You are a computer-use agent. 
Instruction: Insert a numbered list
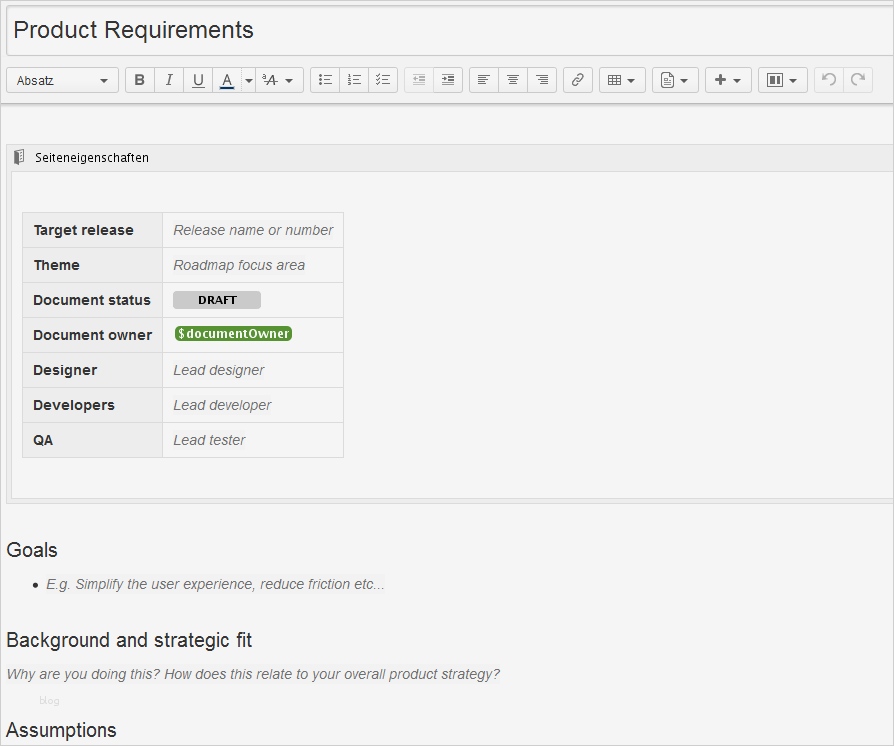[x=354, y=80]
